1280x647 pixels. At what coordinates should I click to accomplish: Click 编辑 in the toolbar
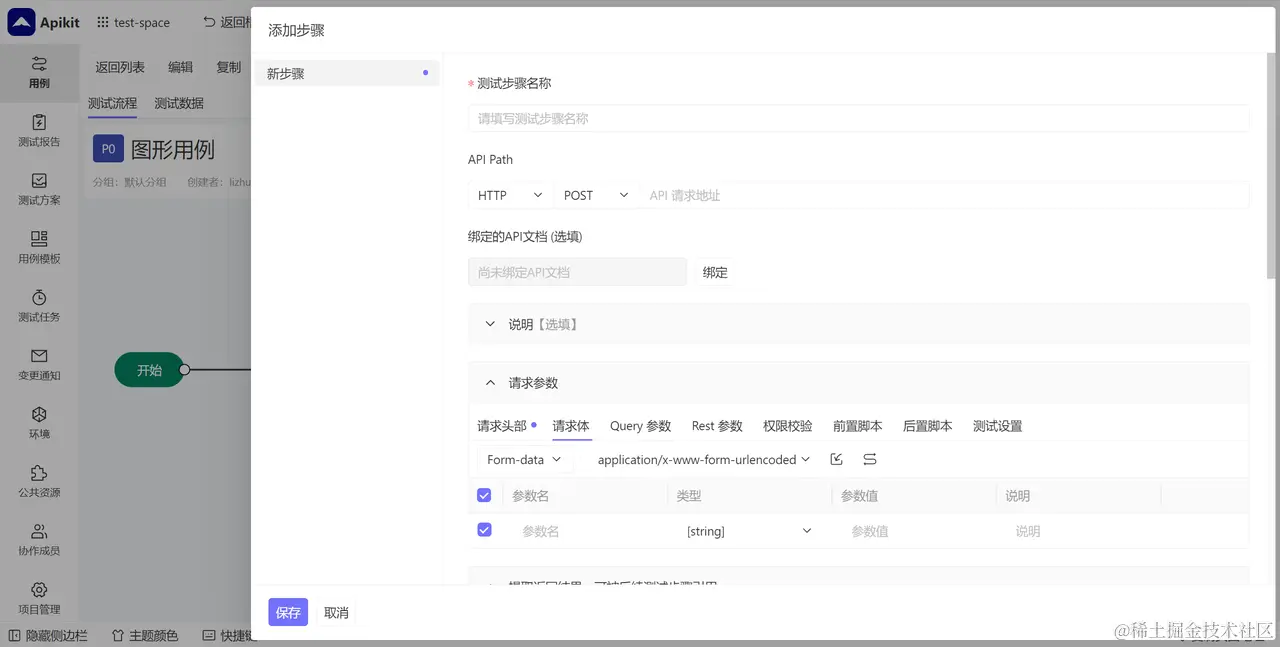(180, 67)
